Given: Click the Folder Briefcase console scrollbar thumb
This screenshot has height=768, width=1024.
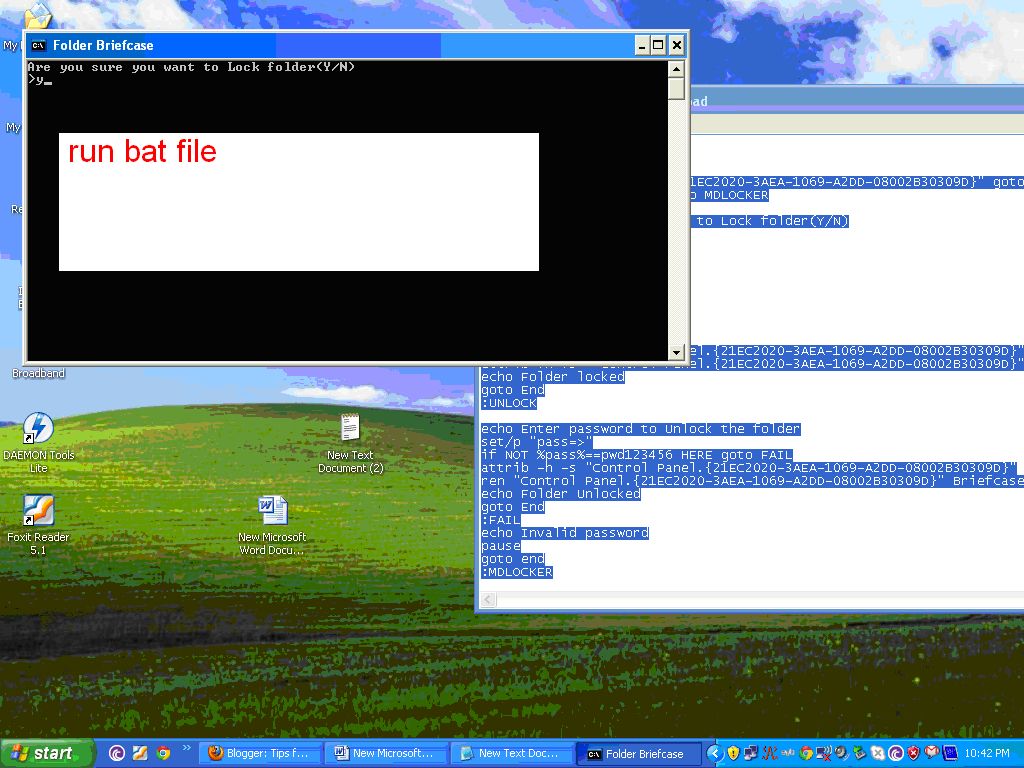Looking at the screenshot, I should 676,88.
